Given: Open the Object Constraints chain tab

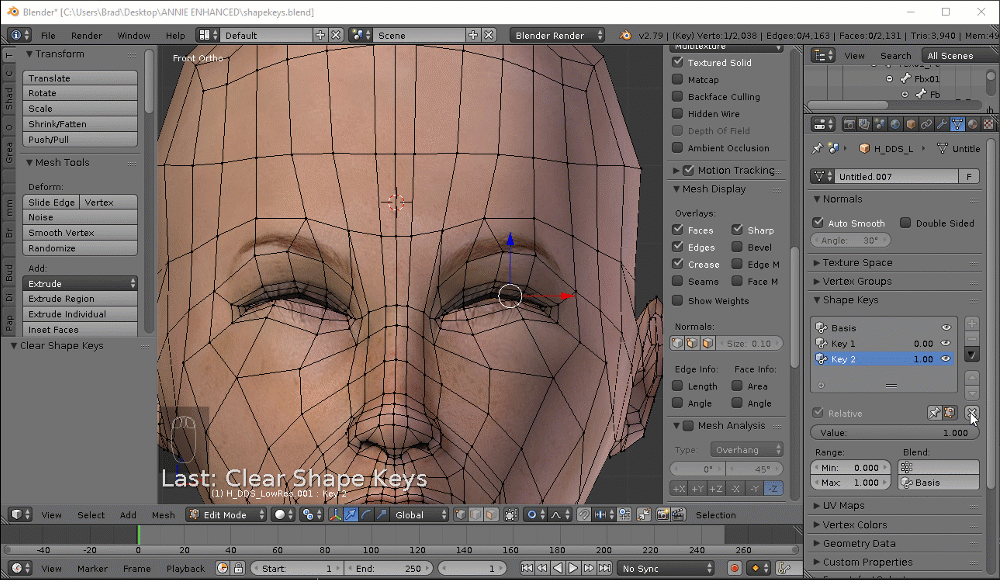Looking at the screenshot, I should 926,125.
